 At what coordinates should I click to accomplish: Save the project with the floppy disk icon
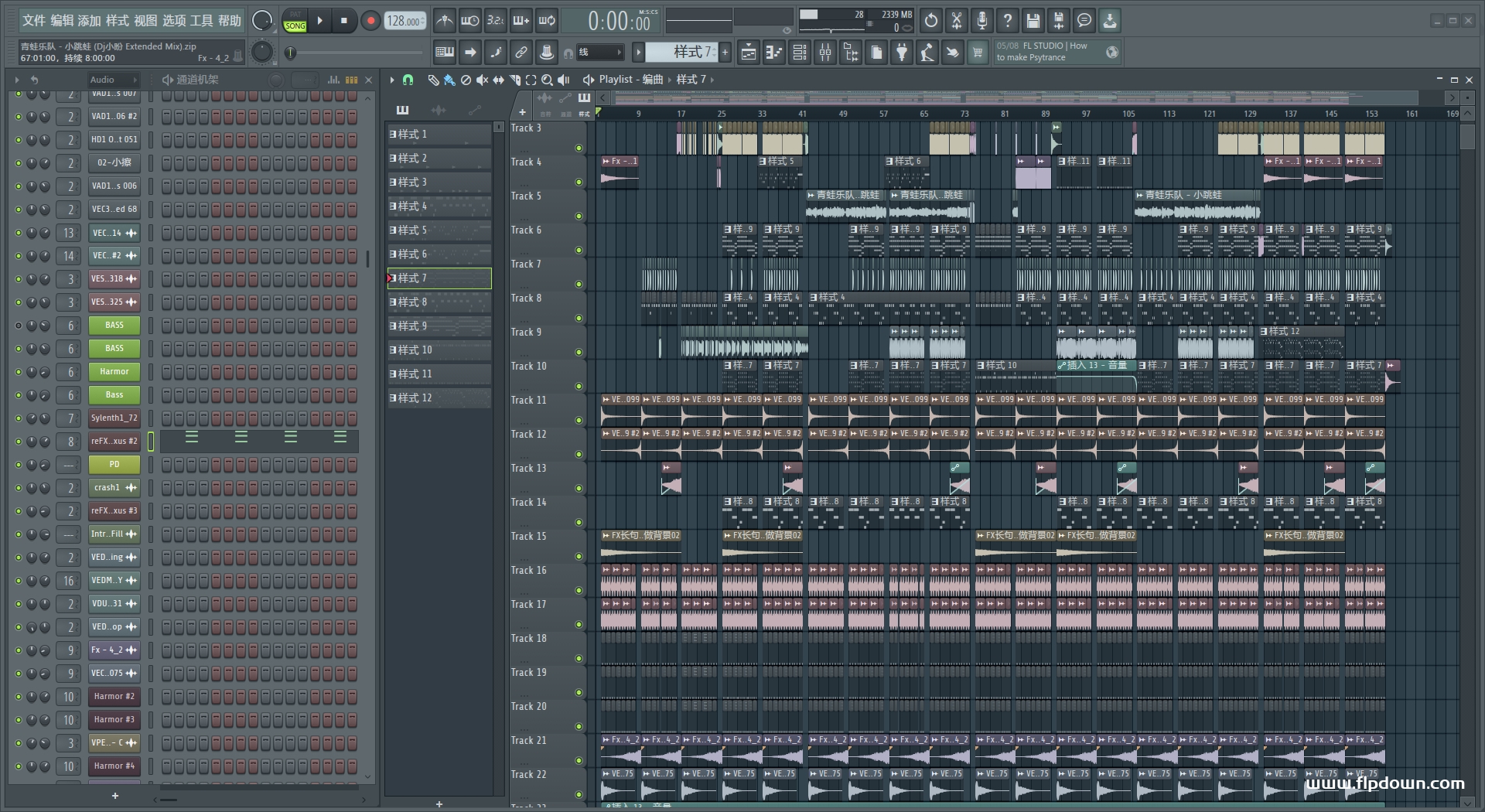click(1033, 21)
